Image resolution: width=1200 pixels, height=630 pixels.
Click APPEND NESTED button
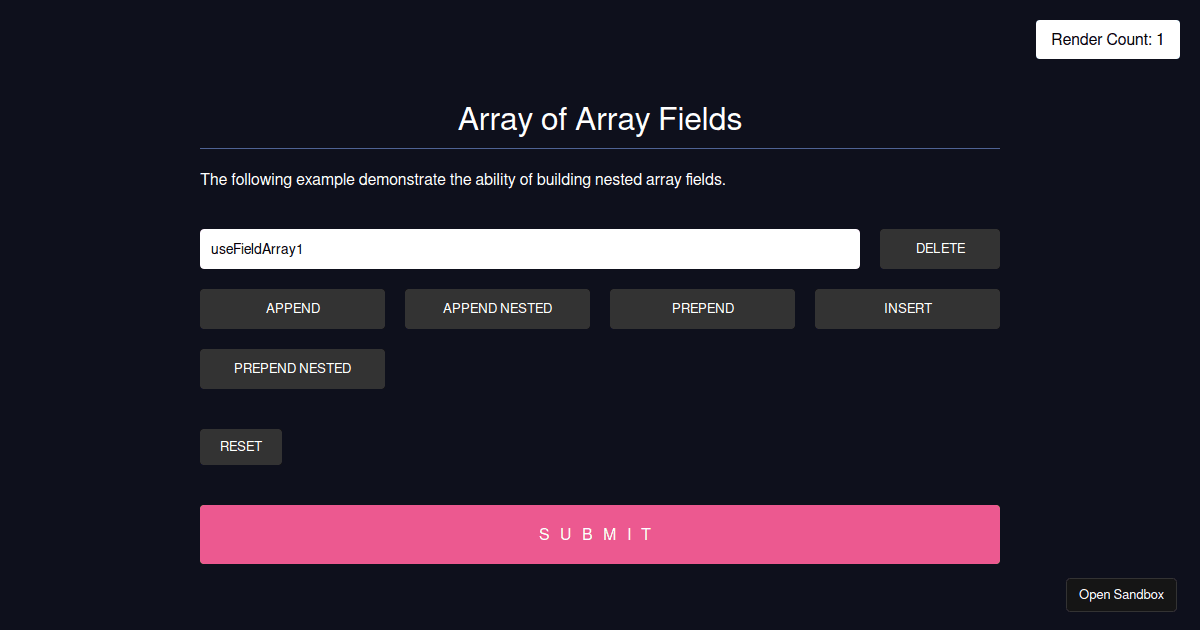click(x=497, y=309)
